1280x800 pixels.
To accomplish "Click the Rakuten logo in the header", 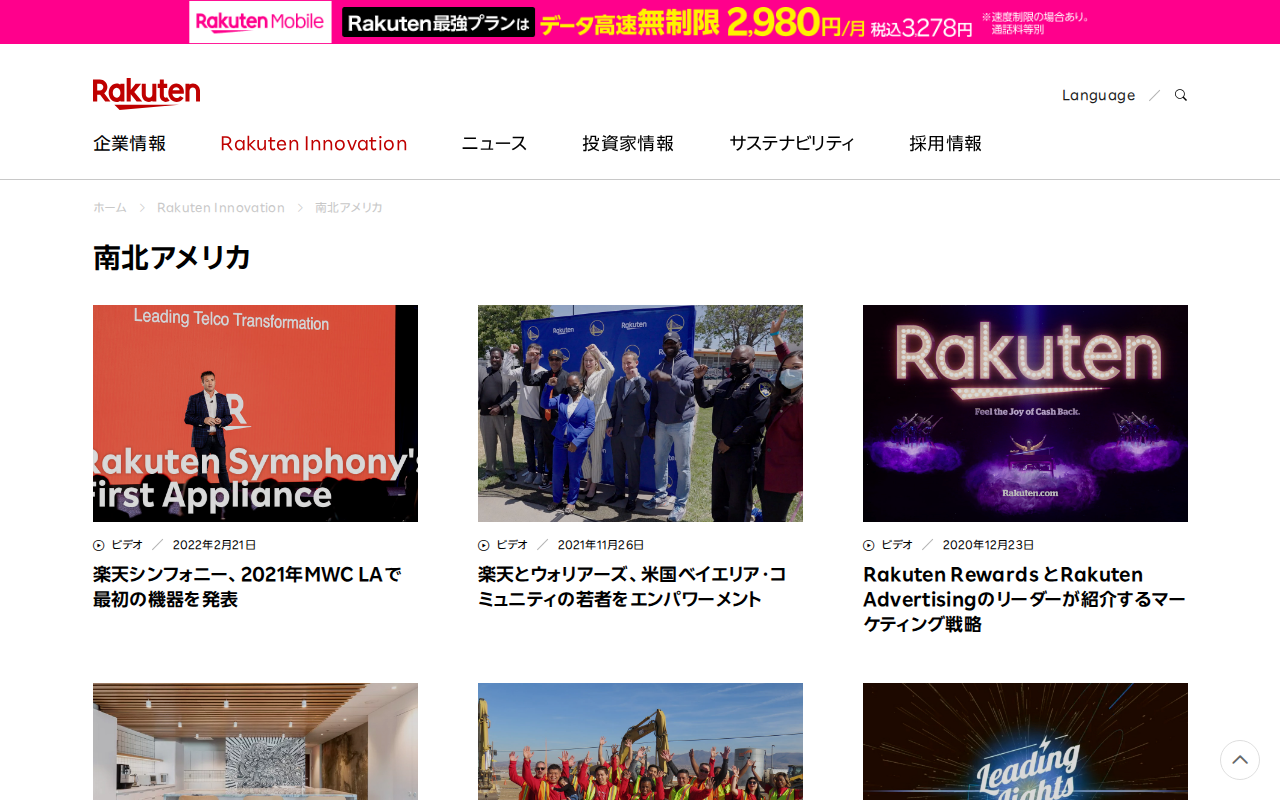I will point(146,93).
